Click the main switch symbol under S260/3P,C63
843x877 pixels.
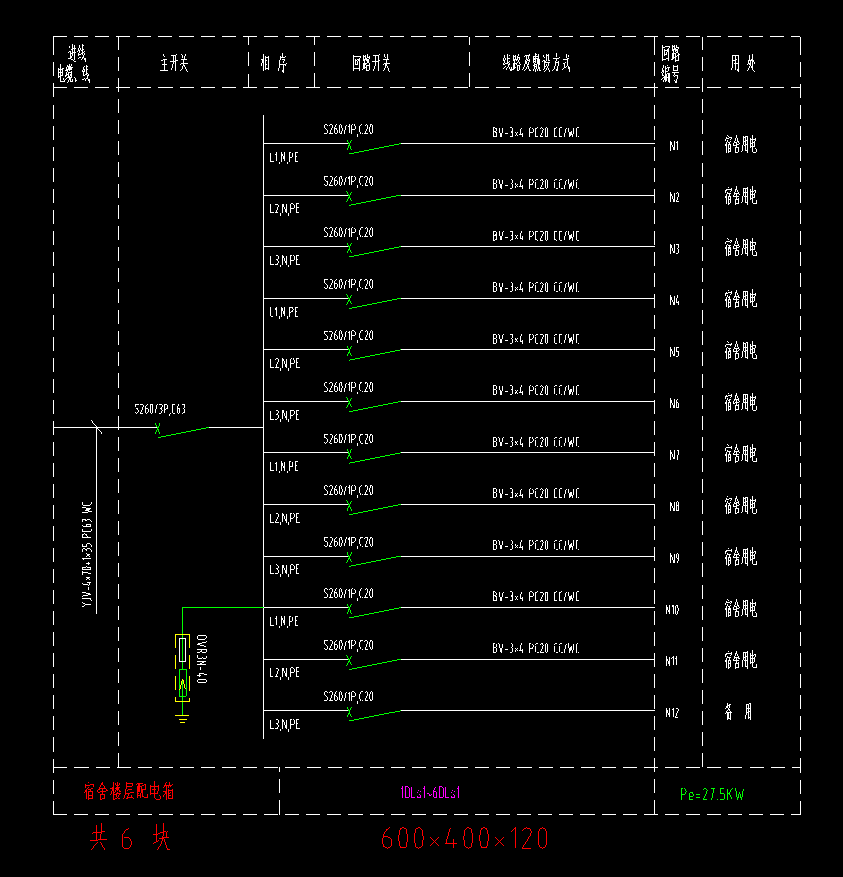(x=181, y=430)
